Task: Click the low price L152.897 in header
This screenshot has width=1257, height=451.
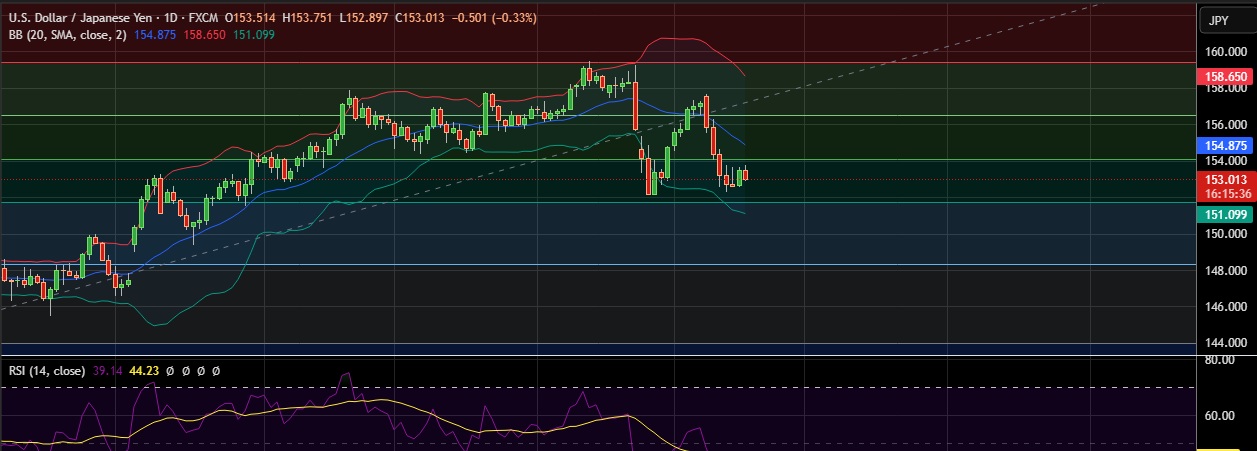Action: (366, 18)
